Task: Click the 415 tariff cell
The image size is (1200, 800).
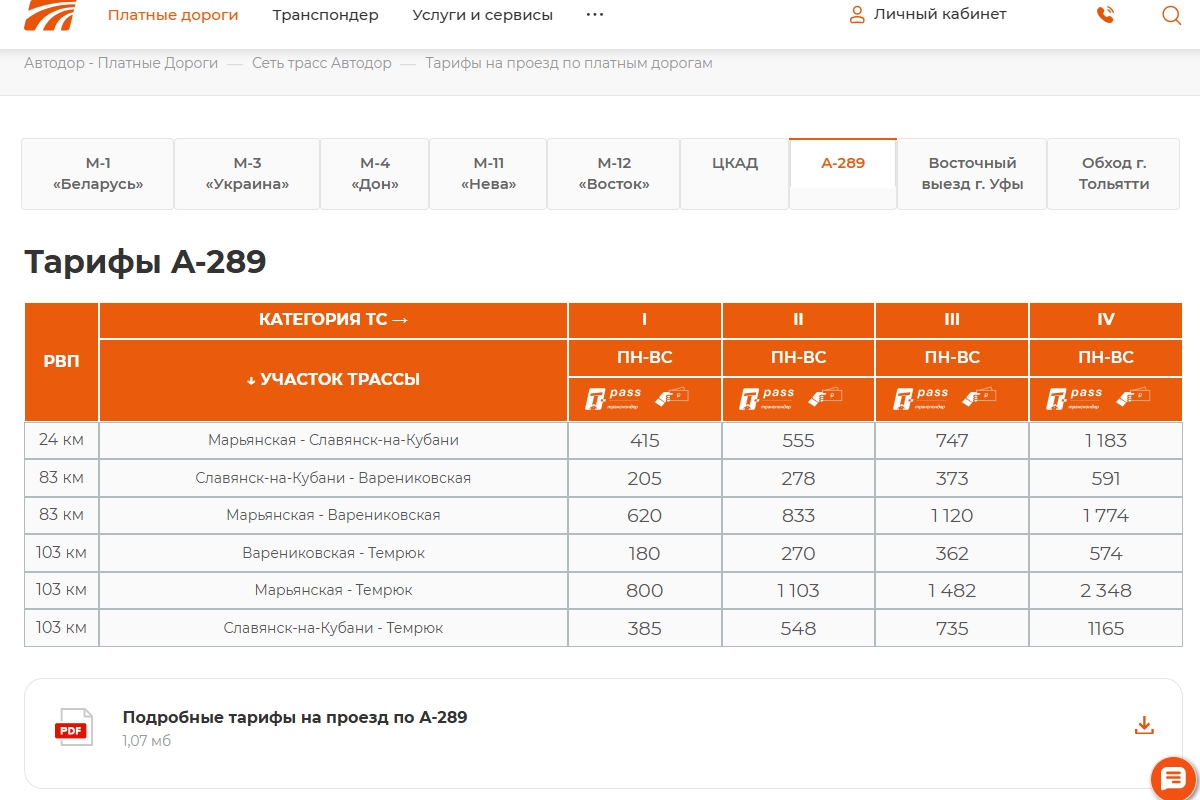Action: pyautogui.click(x=645, y=441)
